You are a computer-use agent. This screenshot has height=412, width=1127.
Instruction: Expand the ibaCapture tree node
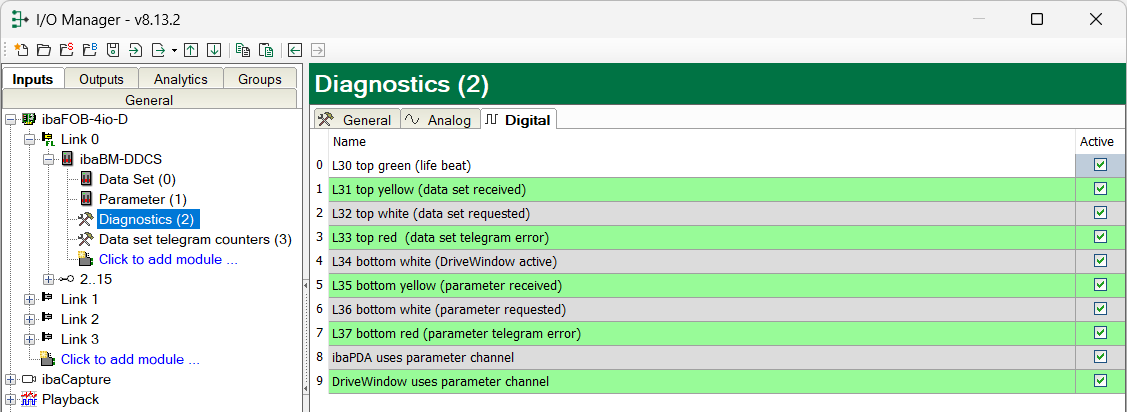[x=10, y=379]
